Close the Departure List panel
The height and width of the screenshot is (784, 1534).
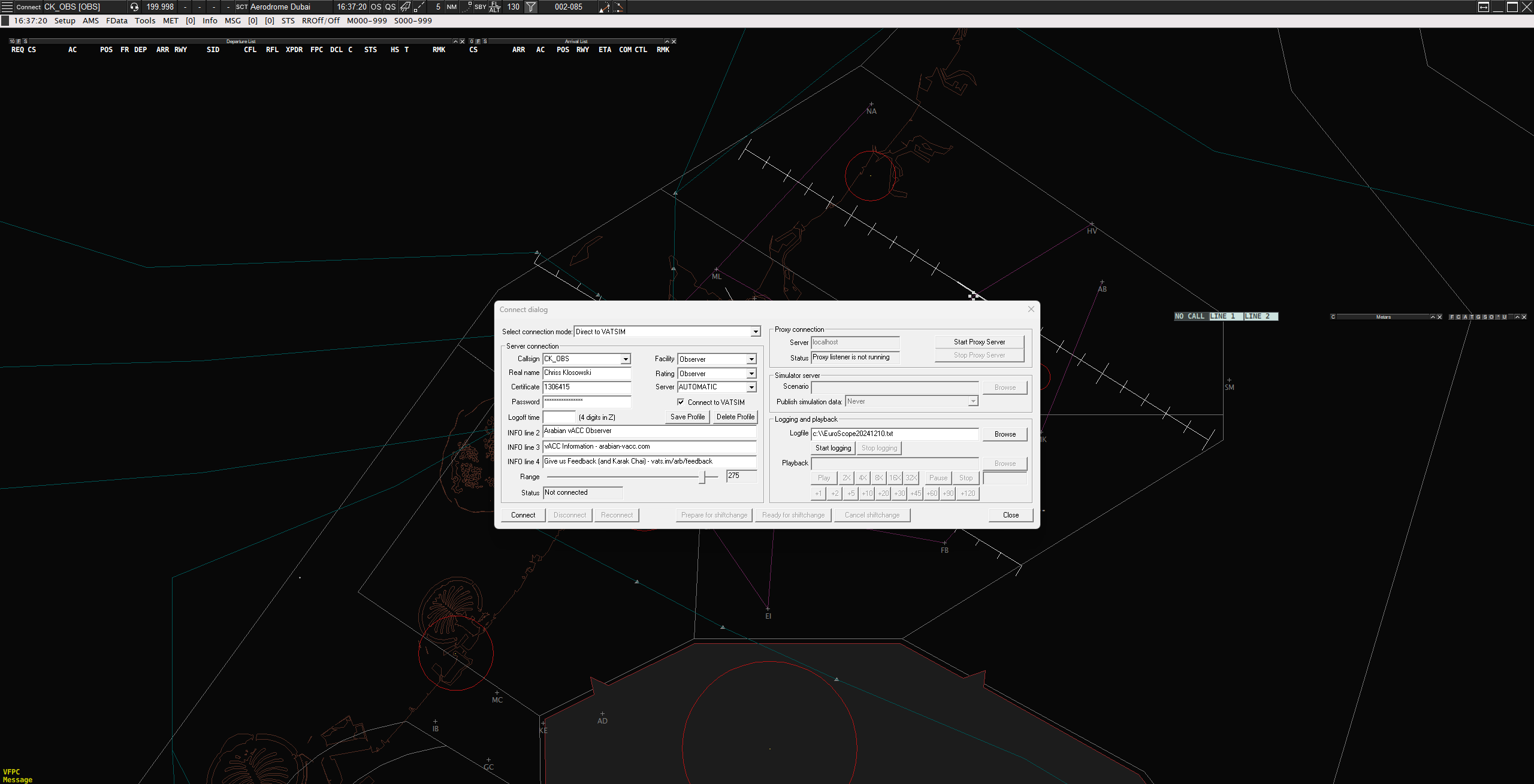[462, 41]
